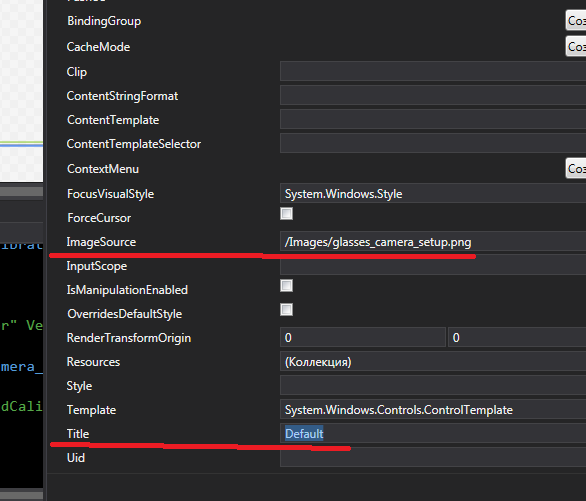Select the ContextMenu property label
The width and height of the screenshot is (586, 501).
(103, 169)
